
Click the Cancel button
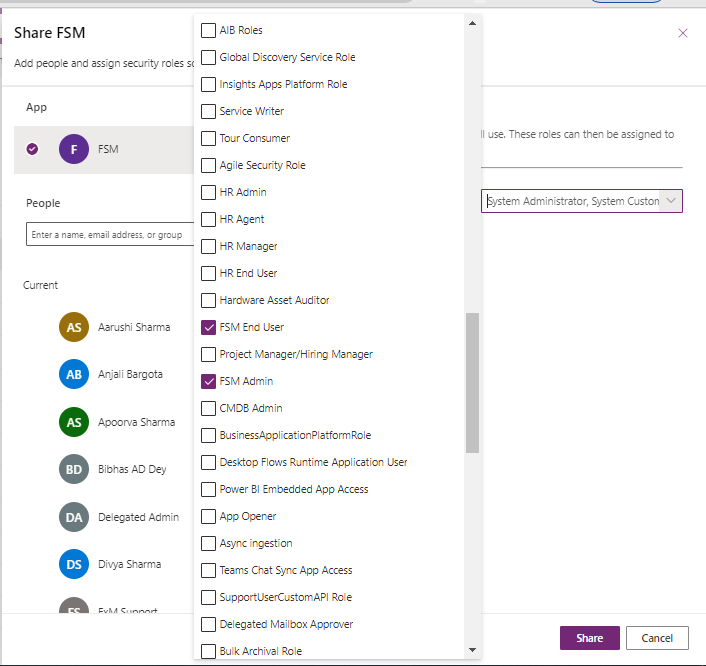point(657,638)
